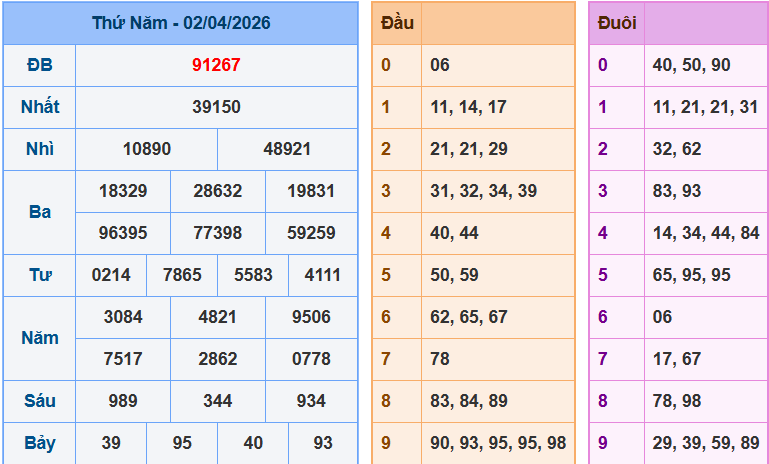Click the Nhất row label

(39, 107)
